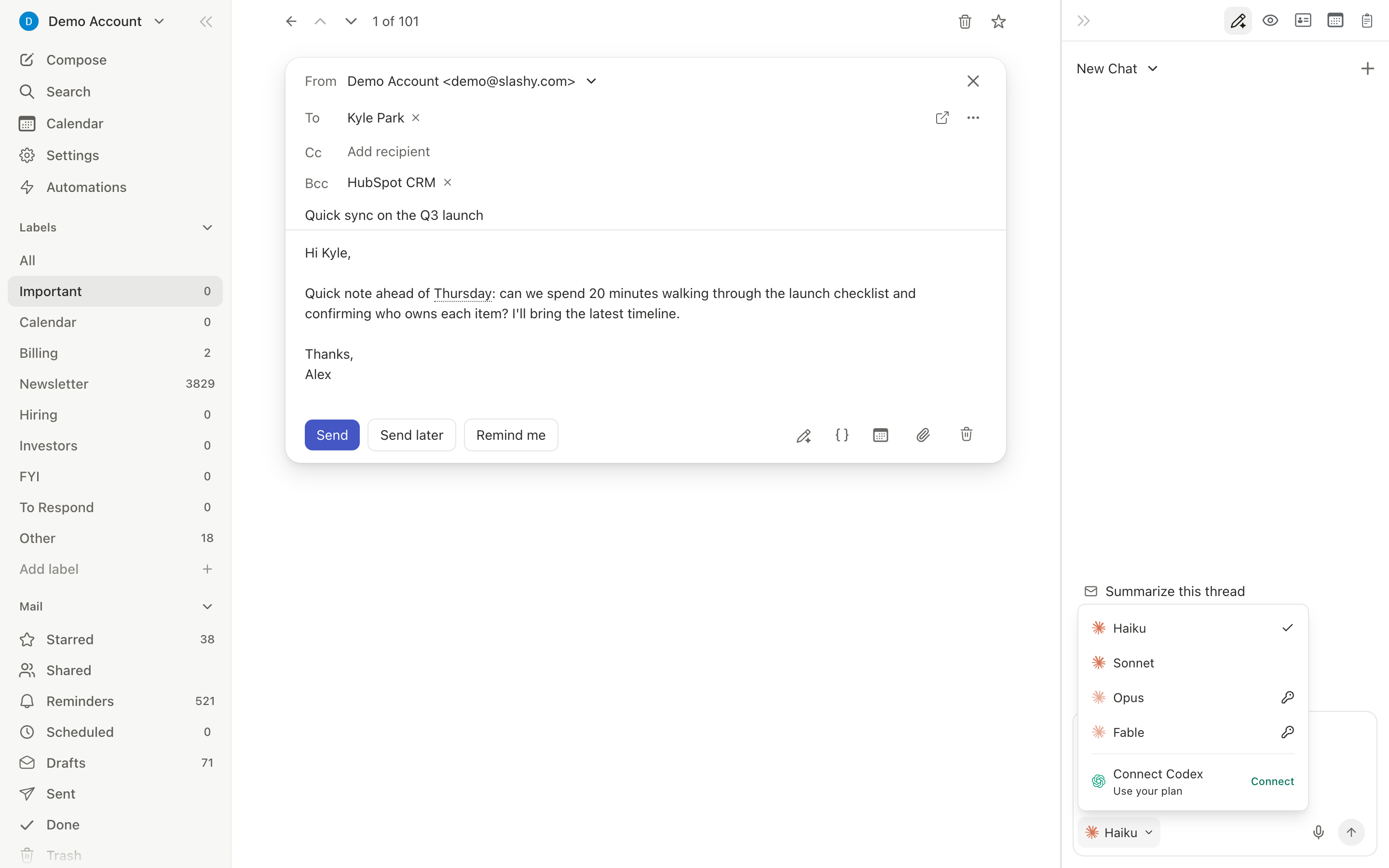Open the eye view tab in right panel

pos(1270,21)
